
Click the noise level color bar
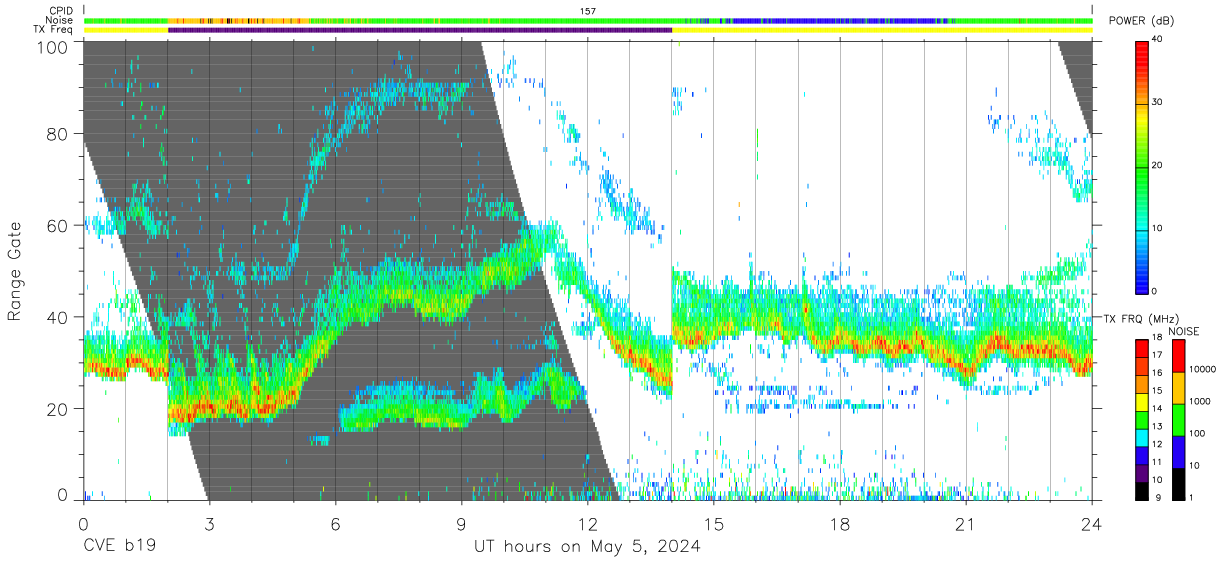pos(1179,419)
